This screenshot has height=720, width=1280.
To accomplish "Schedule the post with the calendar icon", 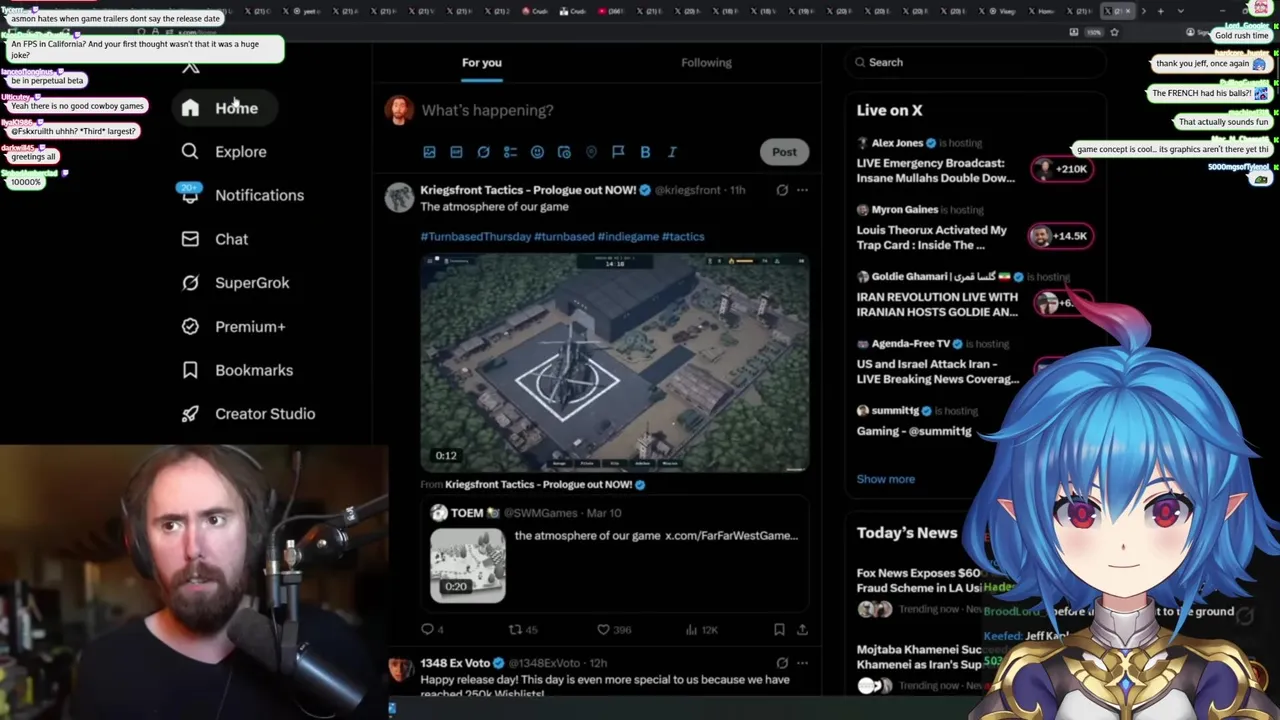I will coord(564,152).
